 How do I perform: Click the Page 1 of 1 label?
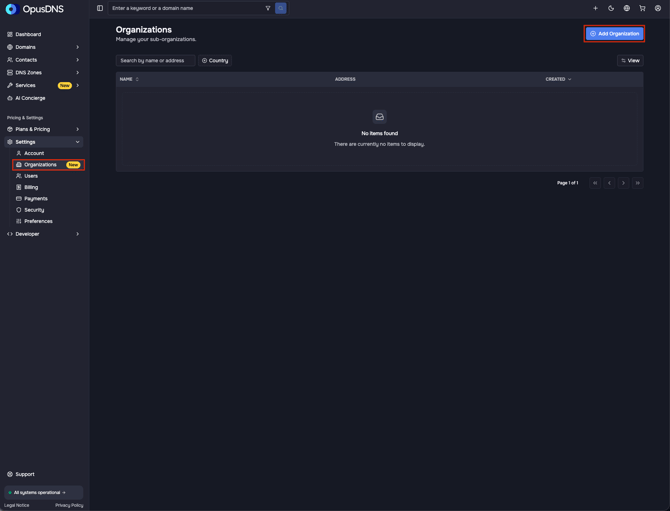567,183
